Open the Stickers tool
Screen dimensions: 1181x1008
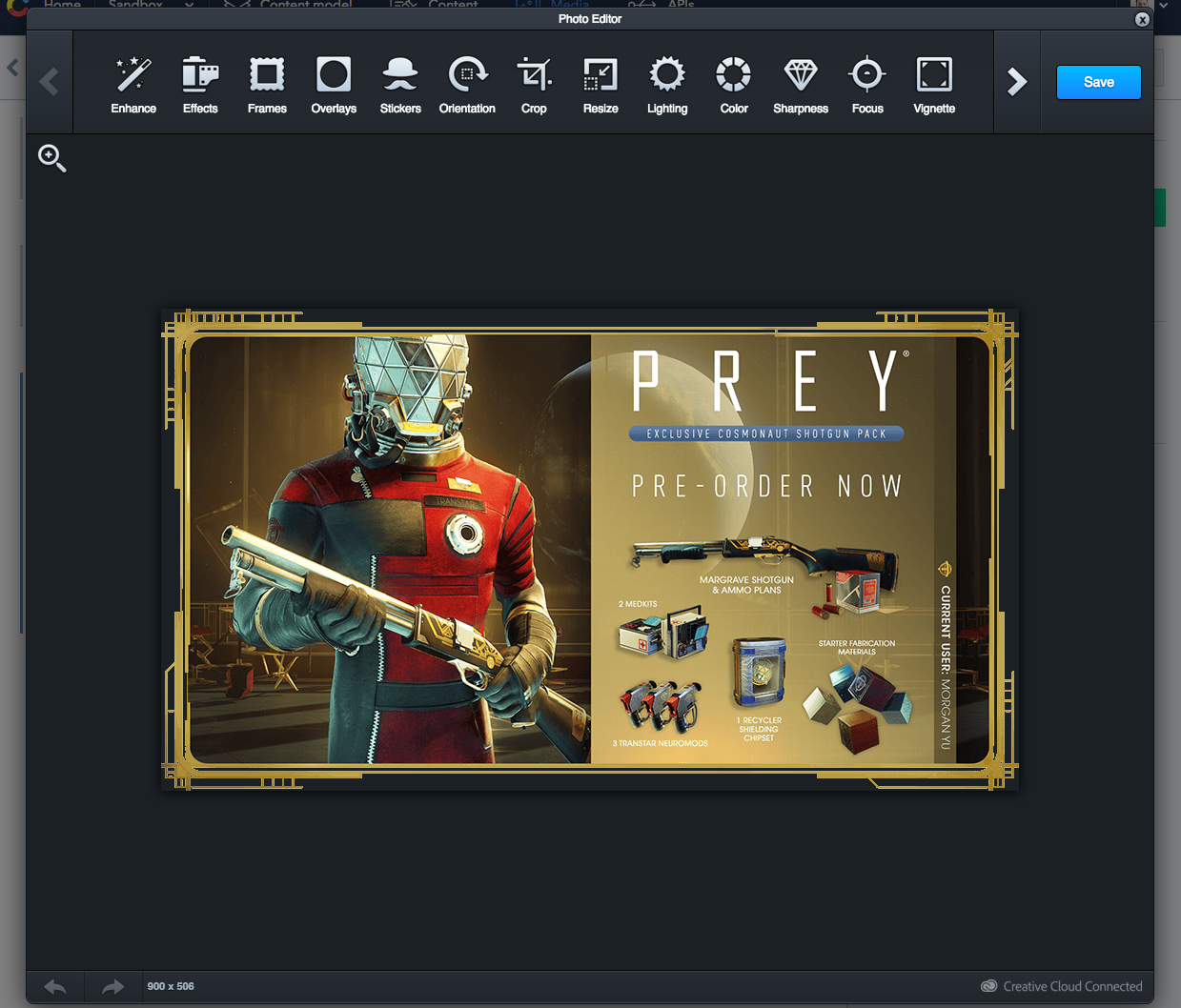point(400,86)
